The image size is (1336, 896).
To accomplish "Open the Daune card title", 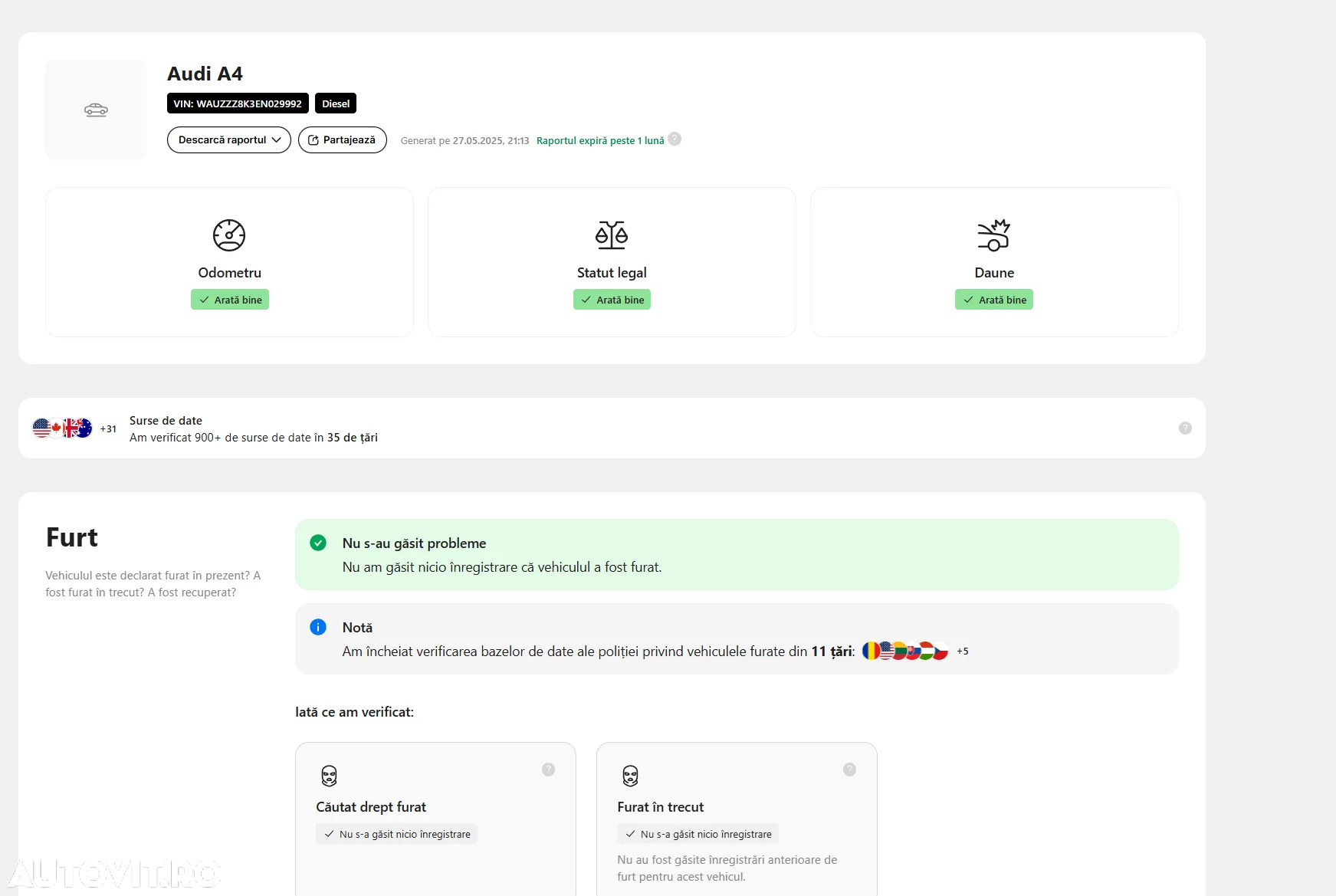I will pos(994,273).
